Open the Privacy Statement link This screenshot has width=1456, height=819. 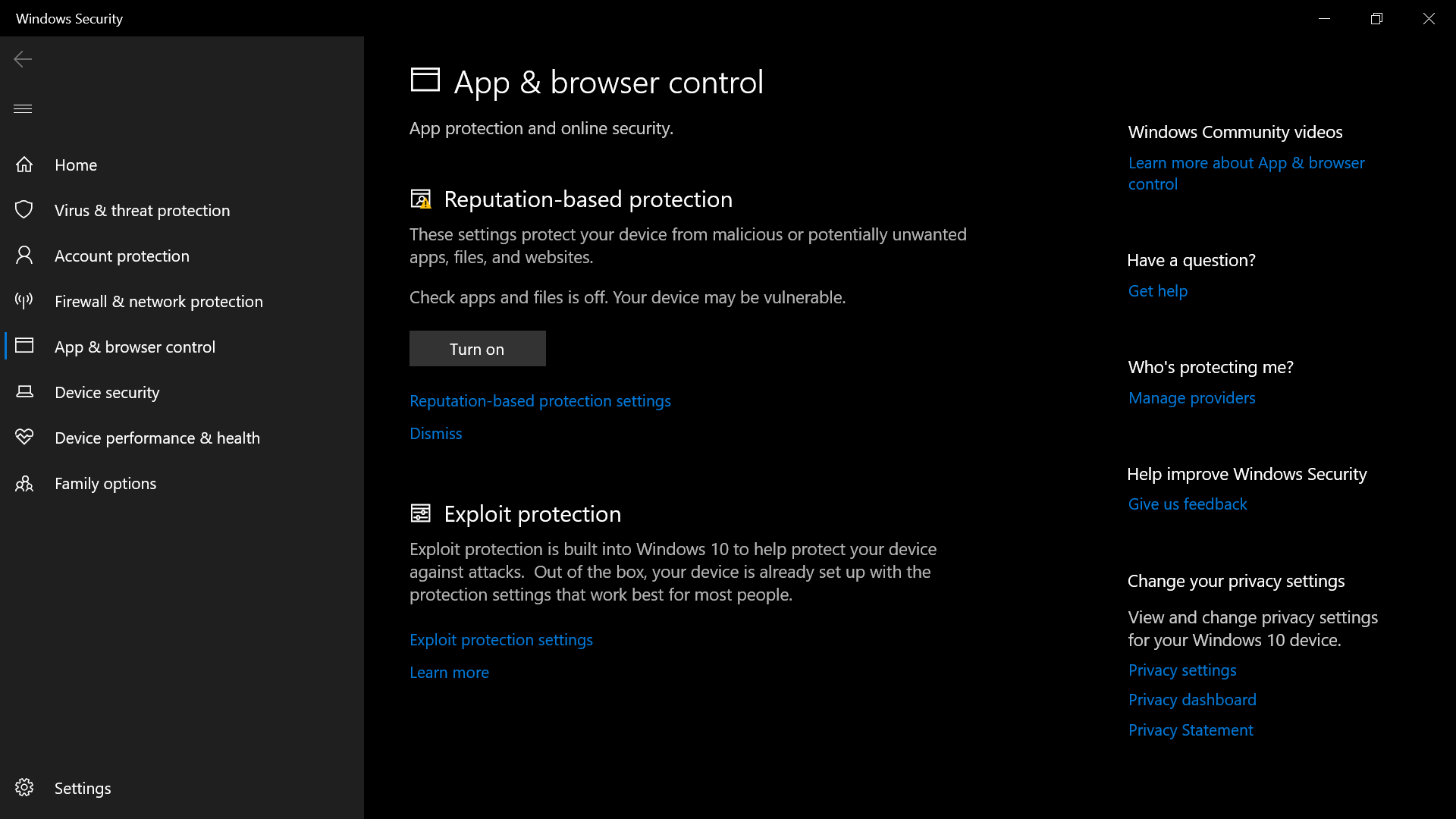point(1191,730)
